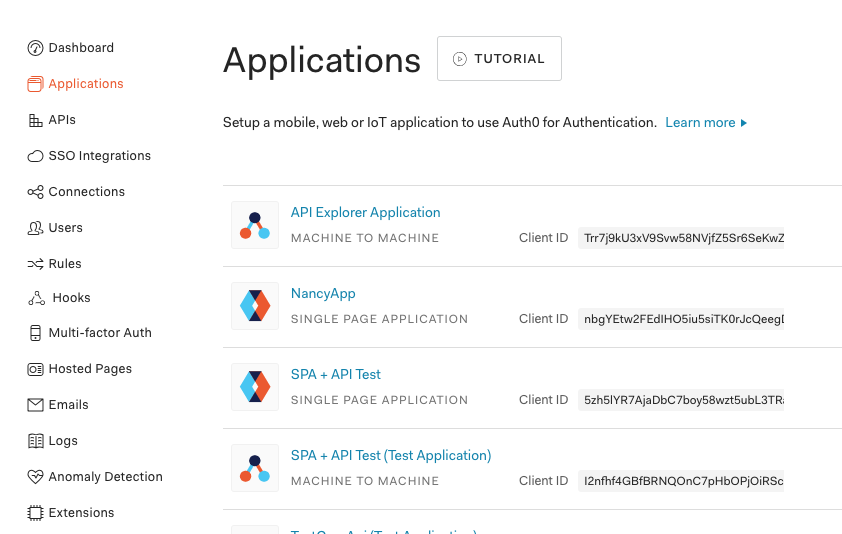Image resolution: width=842 pixels, height=534 pixels.
Task: Click the Connections share-nodes icon
Action: coord(35,192)
